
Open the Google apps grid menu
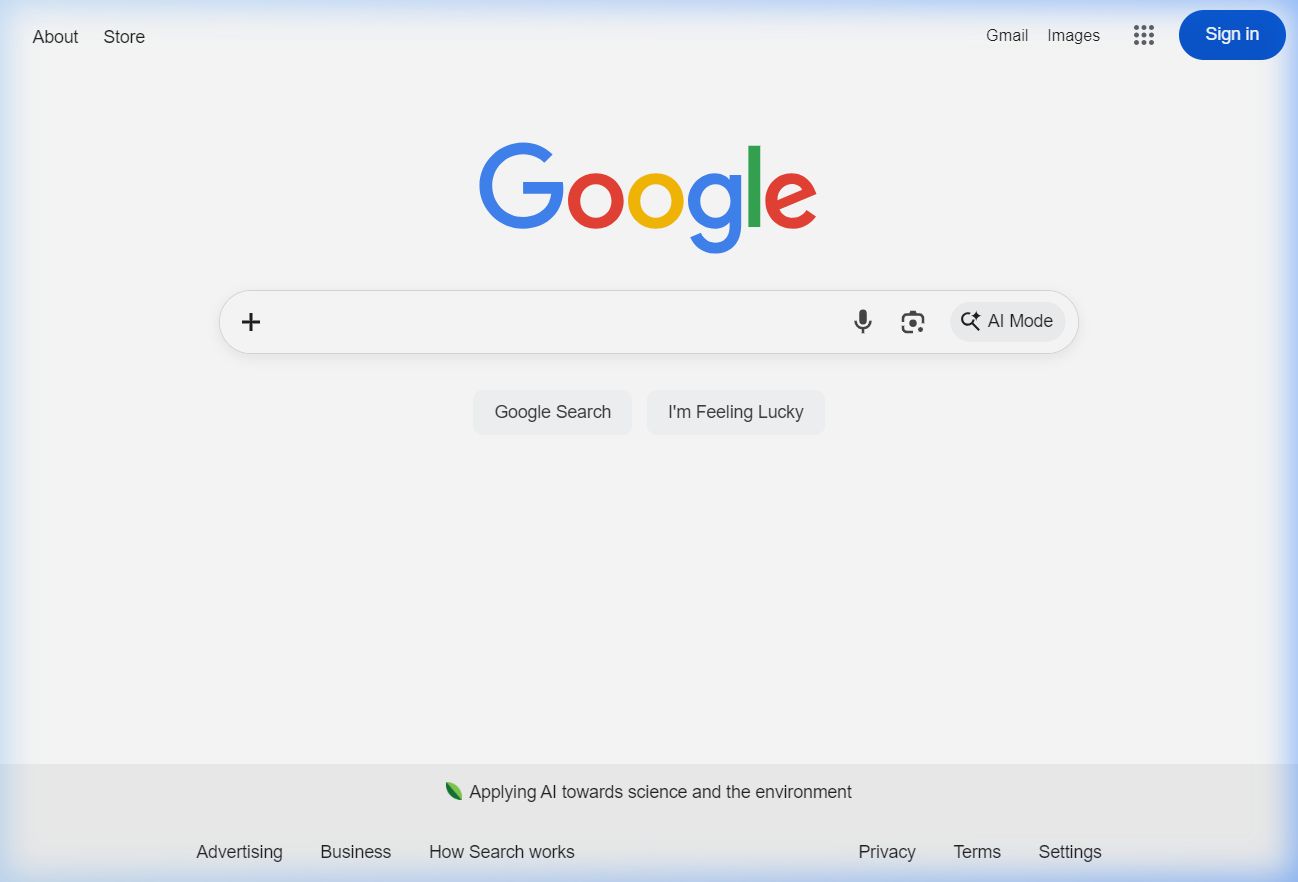click(x=1144, y=35)
